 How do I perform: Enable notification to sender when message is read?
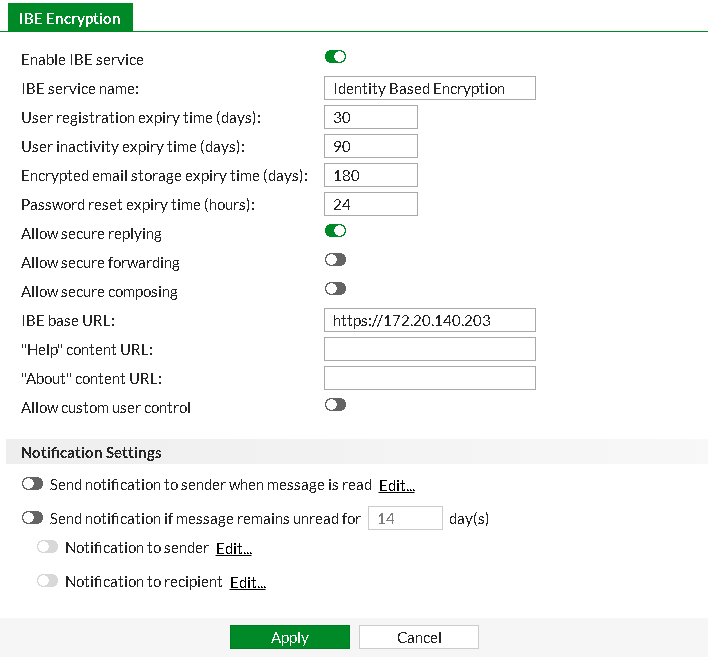click(x=33, y=484)
